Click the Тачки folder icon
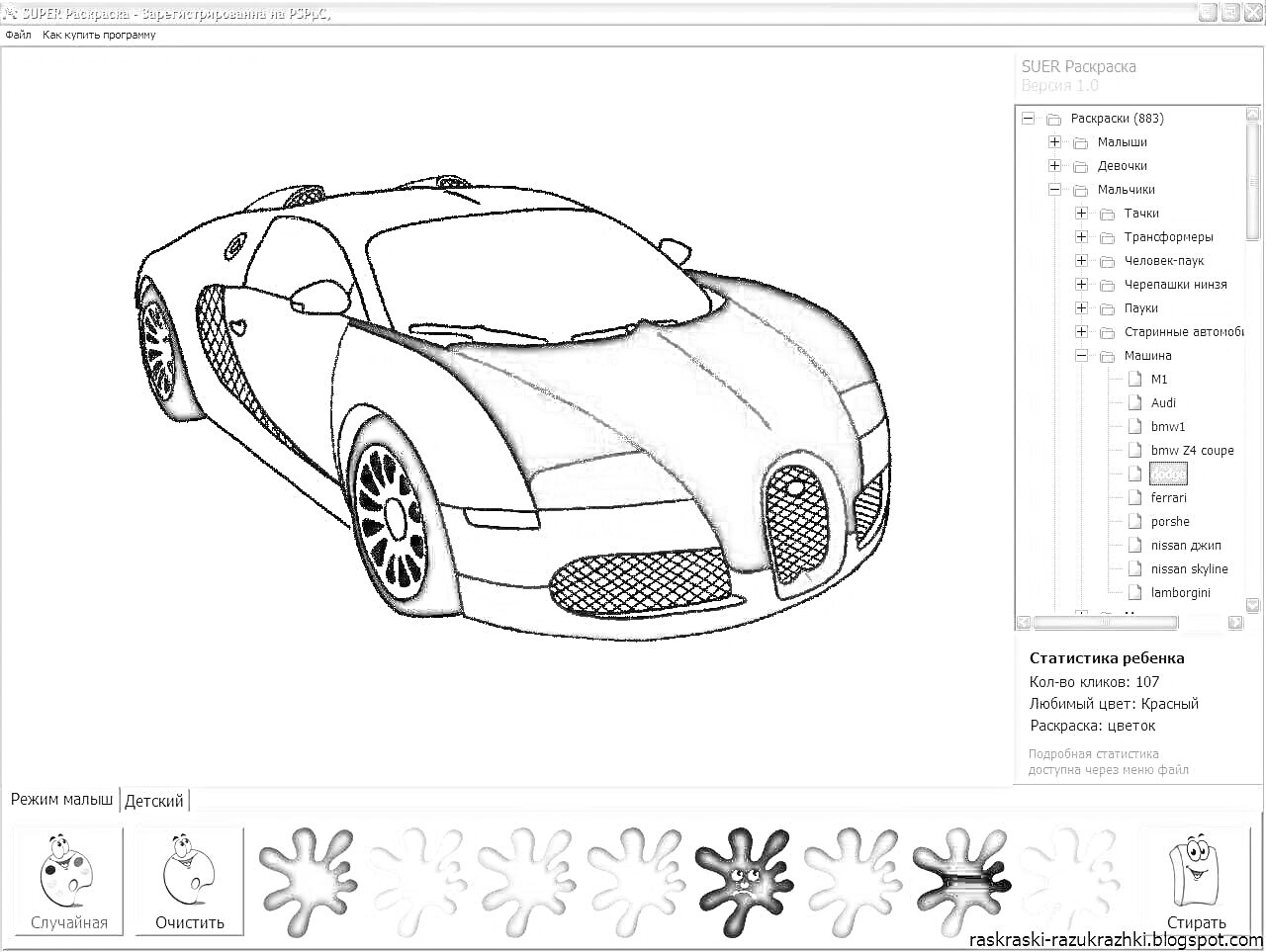The width and height of the screenshot is (1266, 952). click(x=1107, y=214)
